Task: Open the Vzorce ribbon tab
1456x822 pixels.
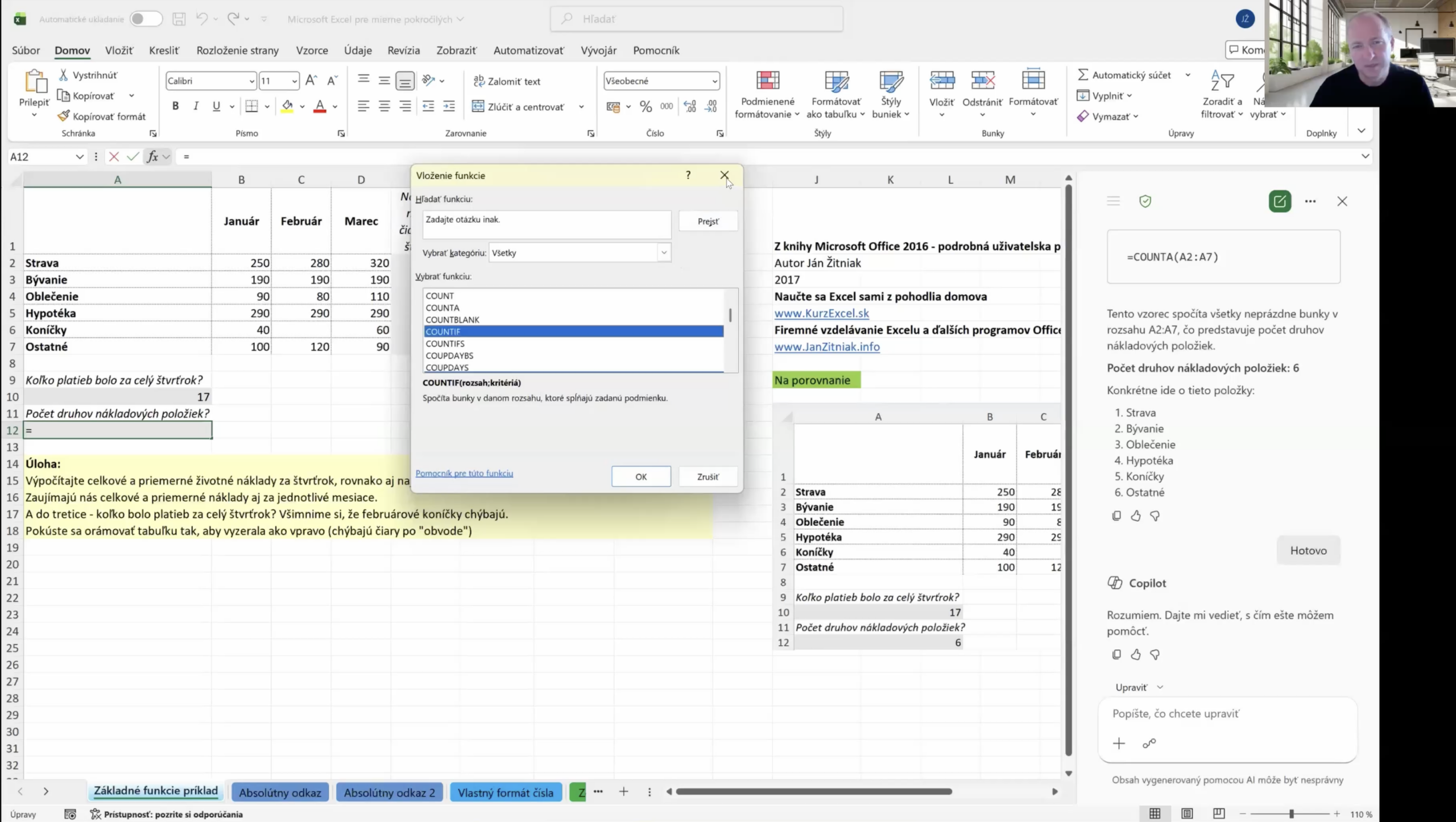Action: point(312,50)
